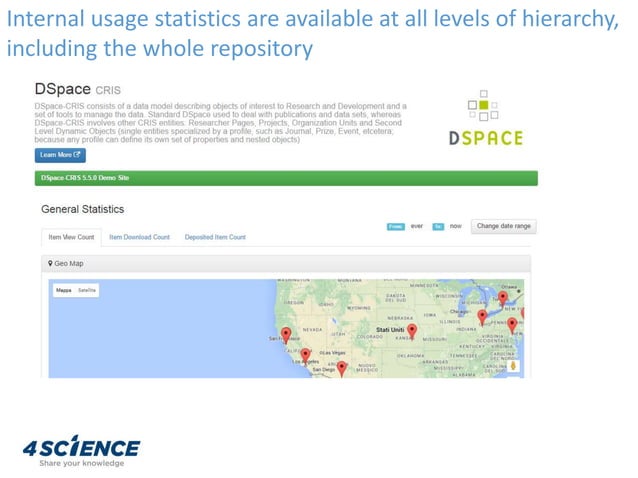Click the Change date range button
The width and height of the screenshot is (638, 478).
click(504, 226)
